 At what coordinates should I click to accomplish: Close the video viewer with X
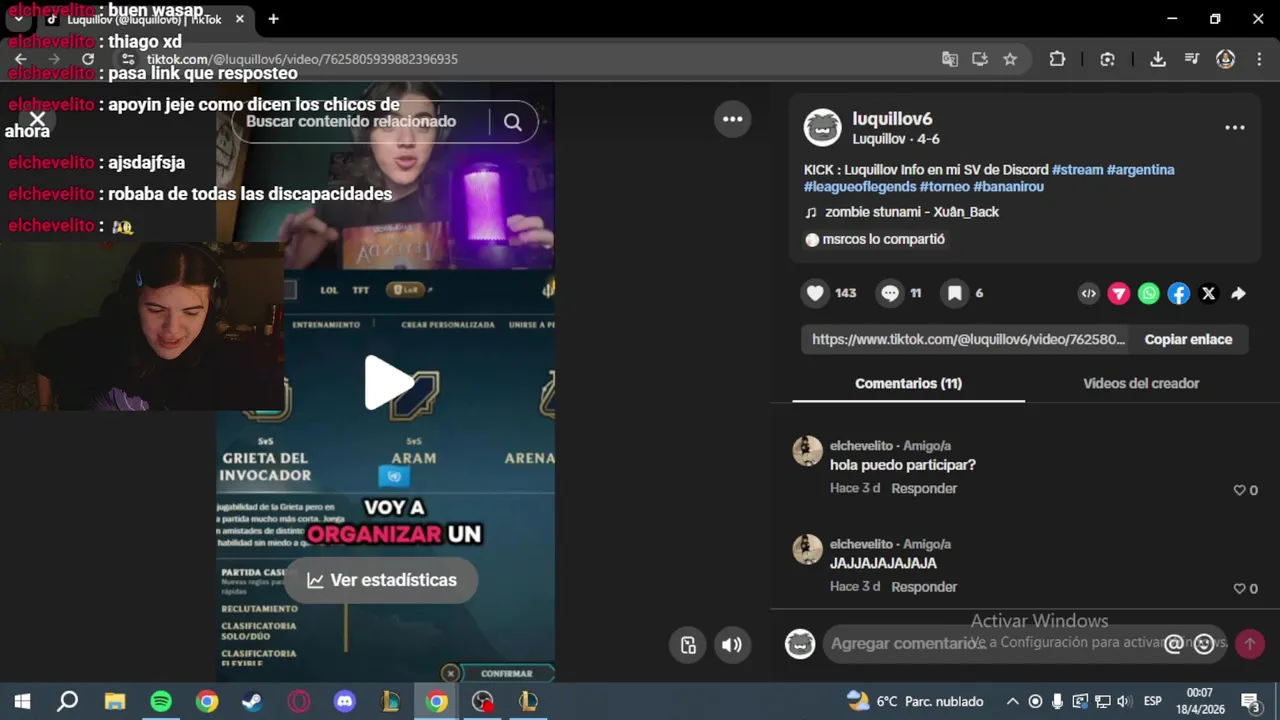[37, 120]
